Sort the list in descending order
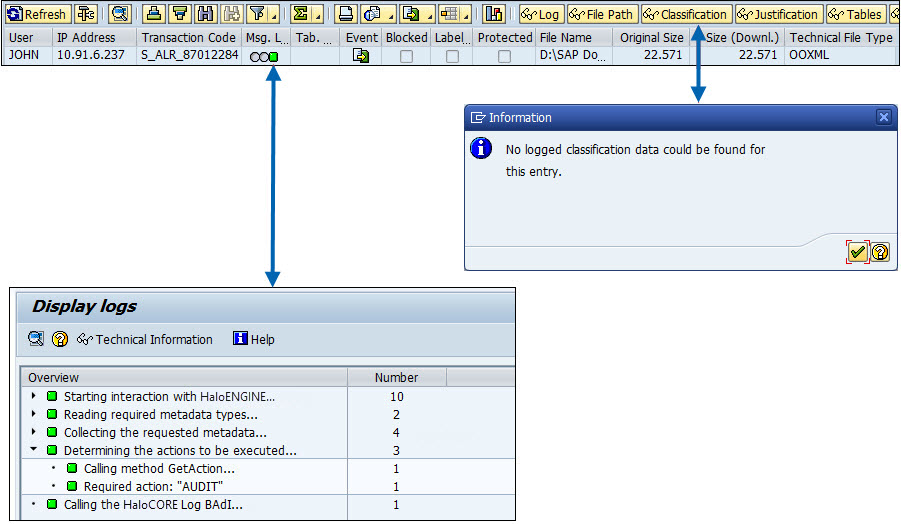Viewport: 901px width, 524px height. (180, 14)
